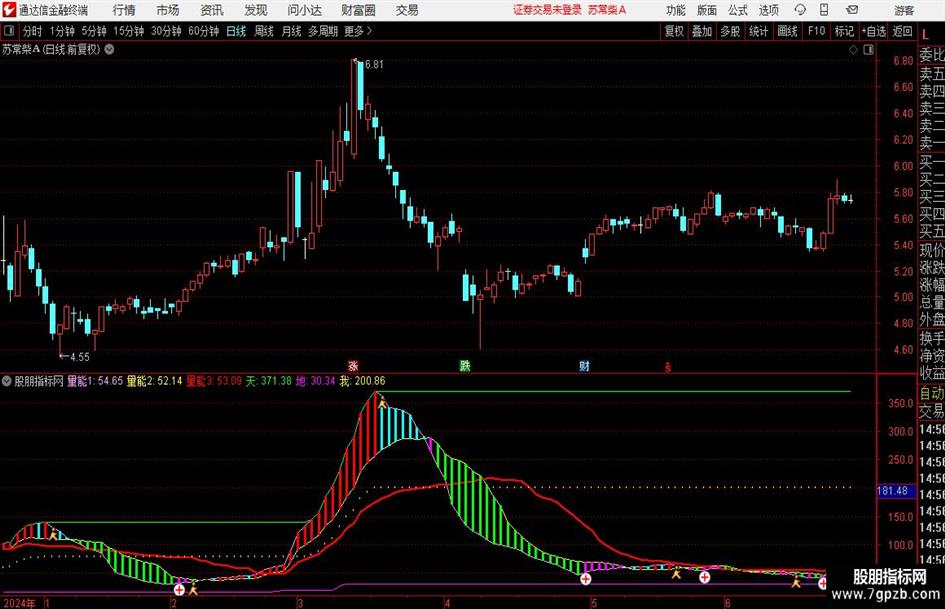The height and width of the screenshot is (609, 945).
Task: Click the 返回 back button
Action: coord(902,31)
